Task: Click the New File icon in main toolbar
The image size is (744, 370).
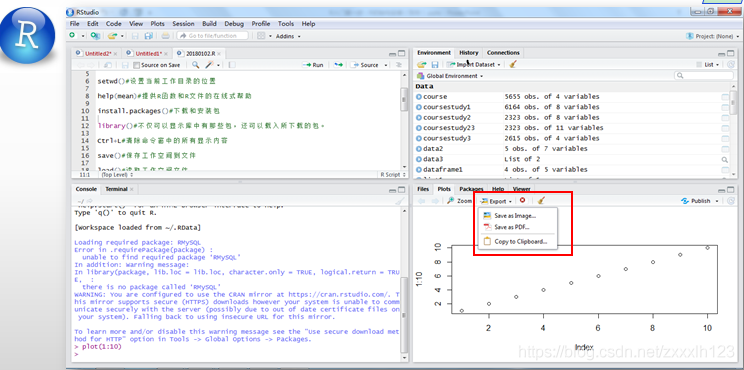Action: tap(72, 36)
